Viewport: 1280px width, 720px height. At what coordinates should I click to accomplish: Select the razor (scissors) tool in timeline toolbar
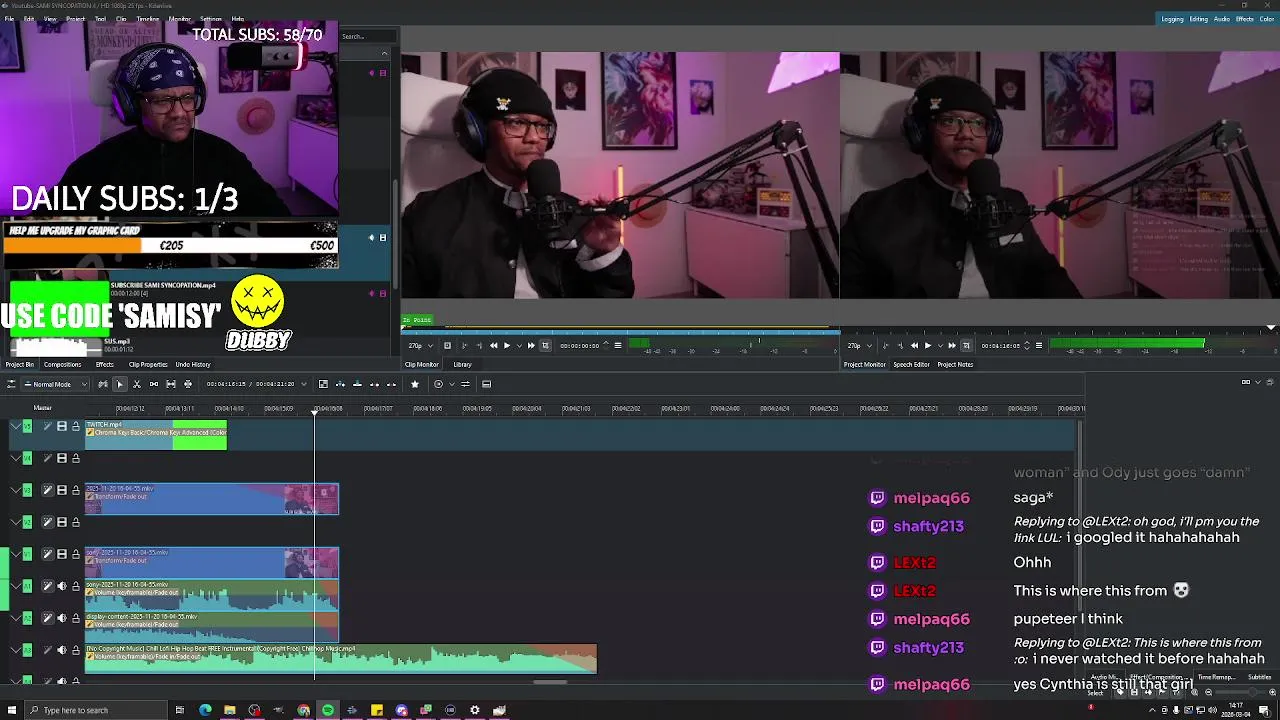pyautogui.click(x=136, y=384)
